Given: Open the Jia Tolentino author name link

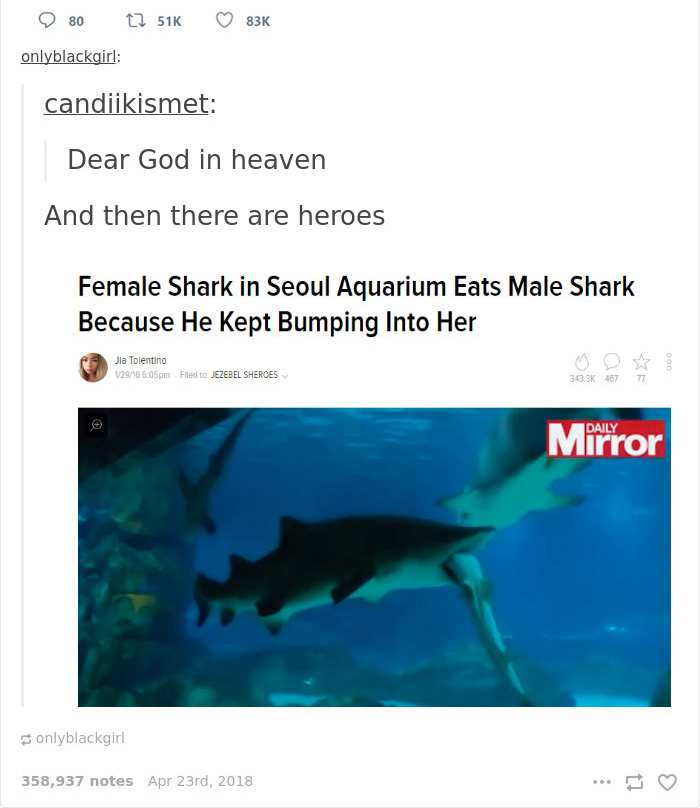Looking at the screenshot, I should 140,360.
